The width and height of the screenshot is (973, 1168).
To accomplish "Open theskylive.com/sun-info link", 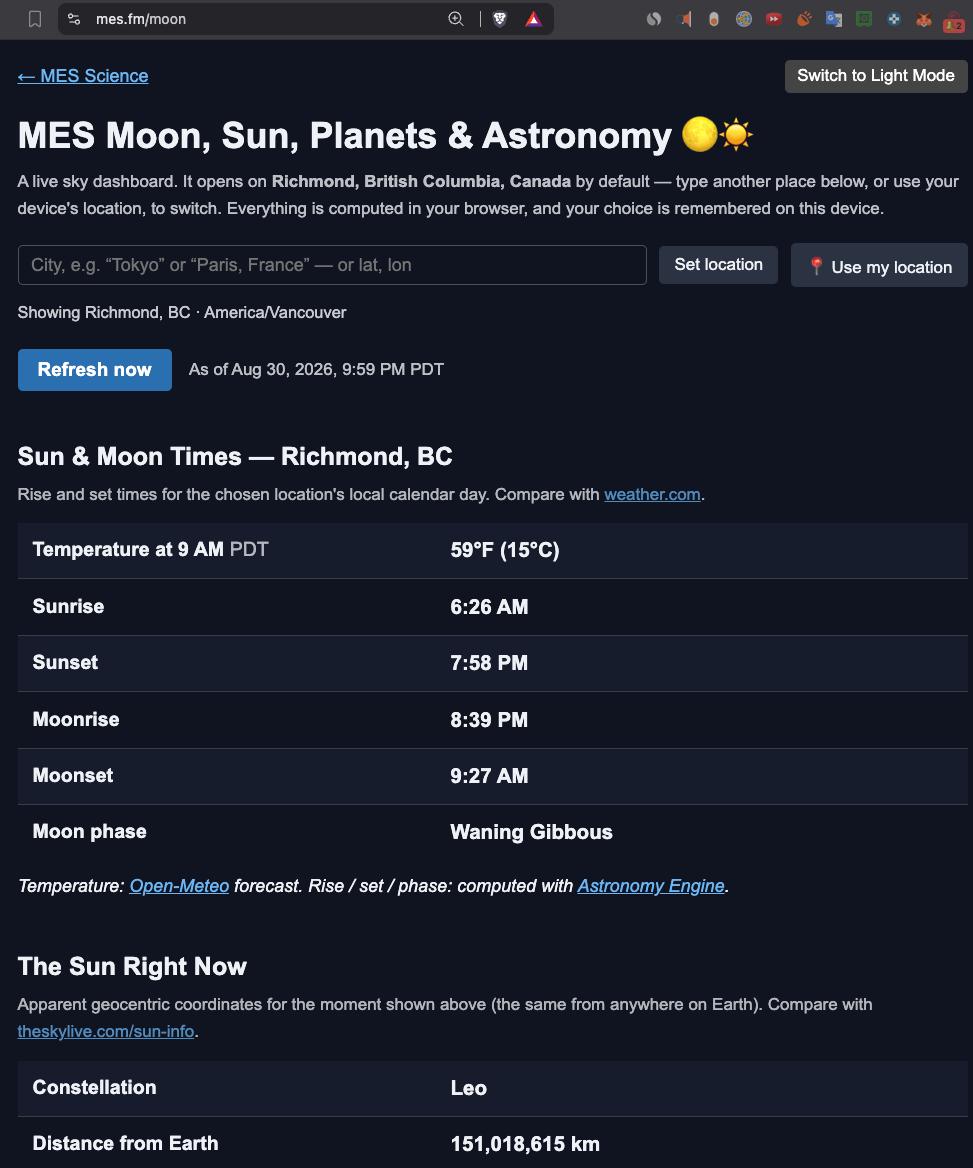I will tap(106, 1031).
